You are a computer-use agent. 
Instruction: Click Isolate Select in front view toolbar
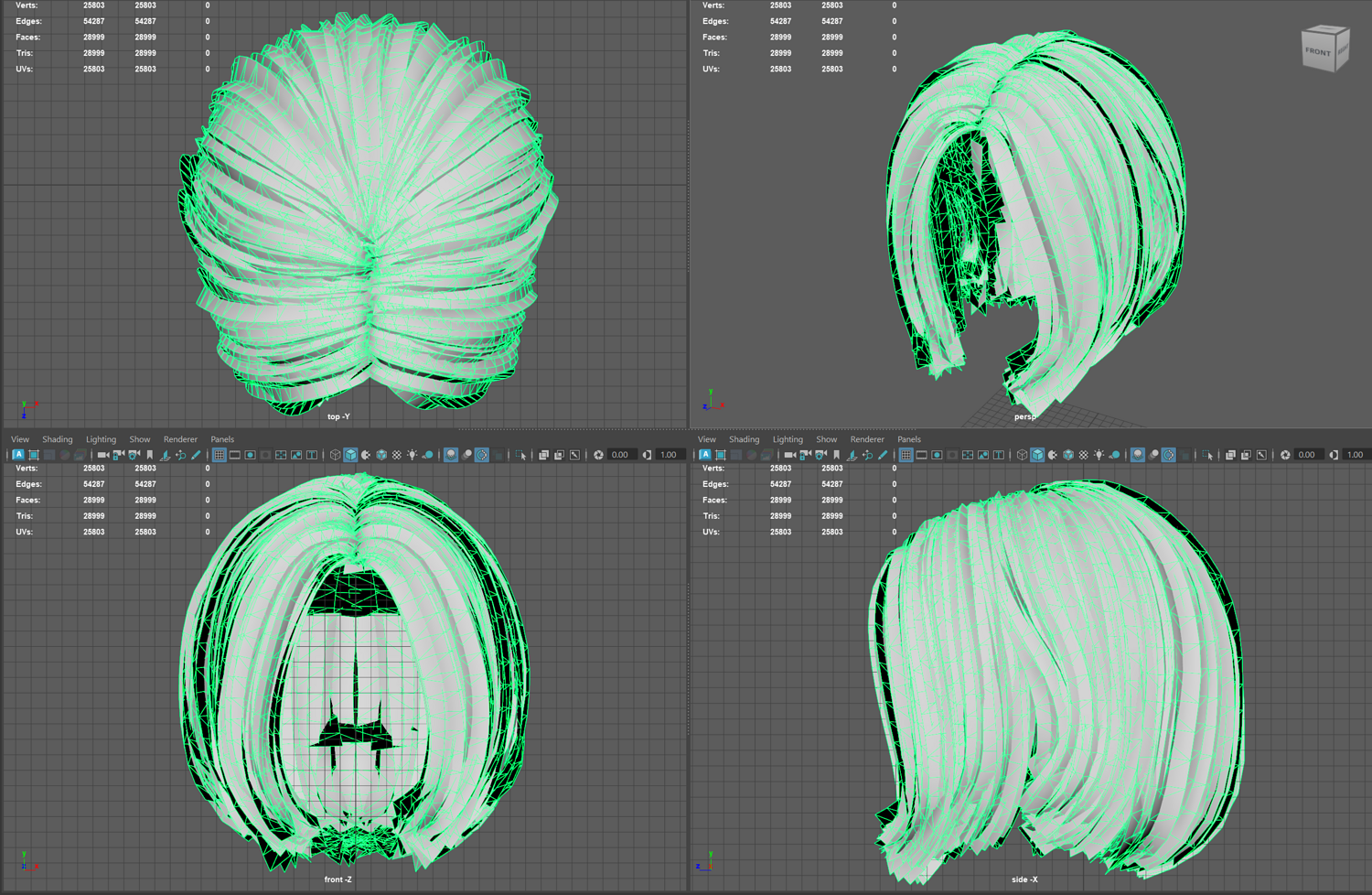click(520, 455)
